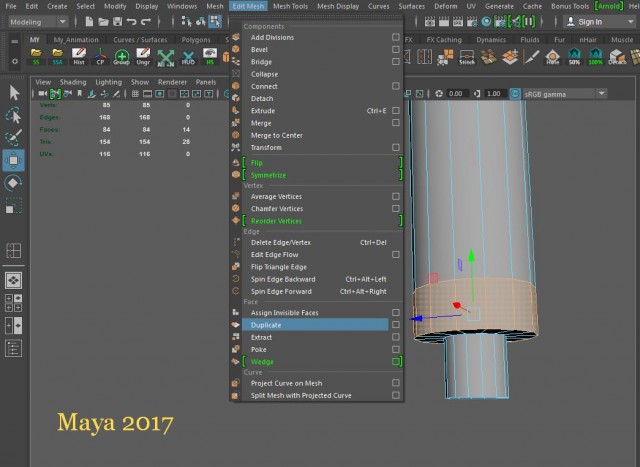Click the SS shelf folder icon
The image size is (640, 467).
coord(36,57)
